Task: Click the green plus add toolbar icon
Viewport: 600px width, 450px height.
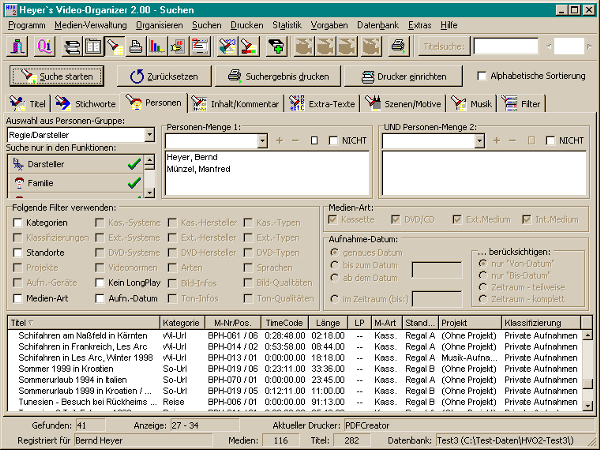Action: [x=277, y=46]
